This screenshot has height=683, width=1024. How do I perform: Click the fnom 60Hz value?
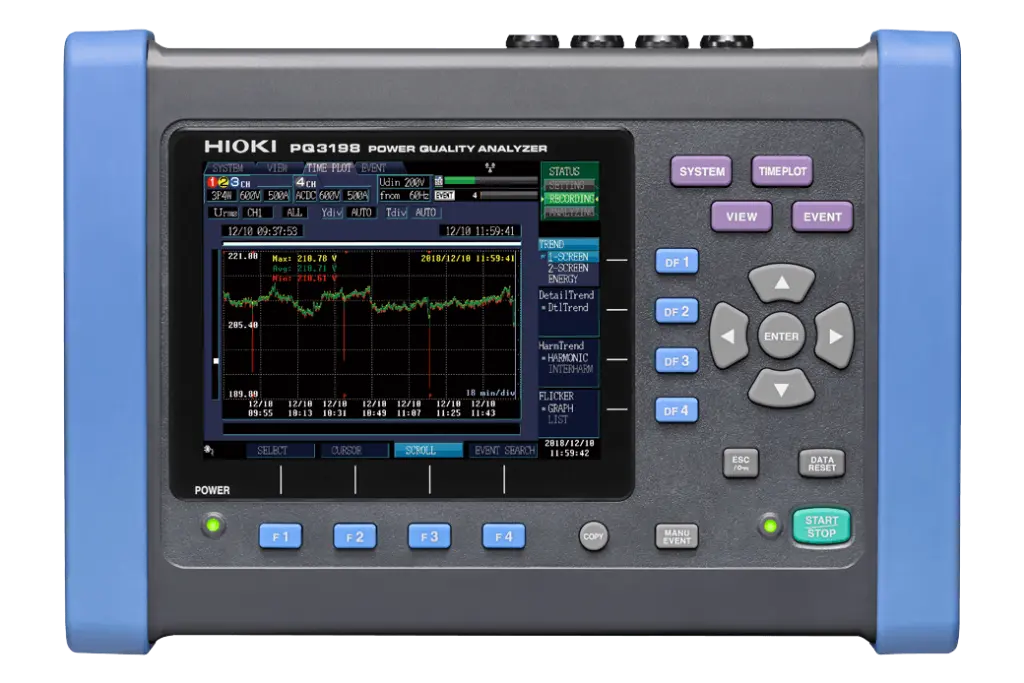click(404, 195)
